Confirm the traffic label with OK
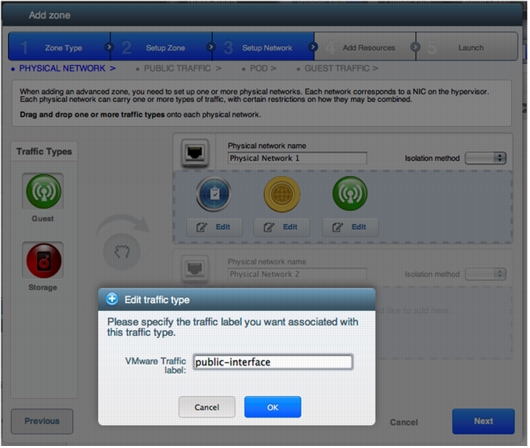 pyautogui.click(x=272, y=407)
